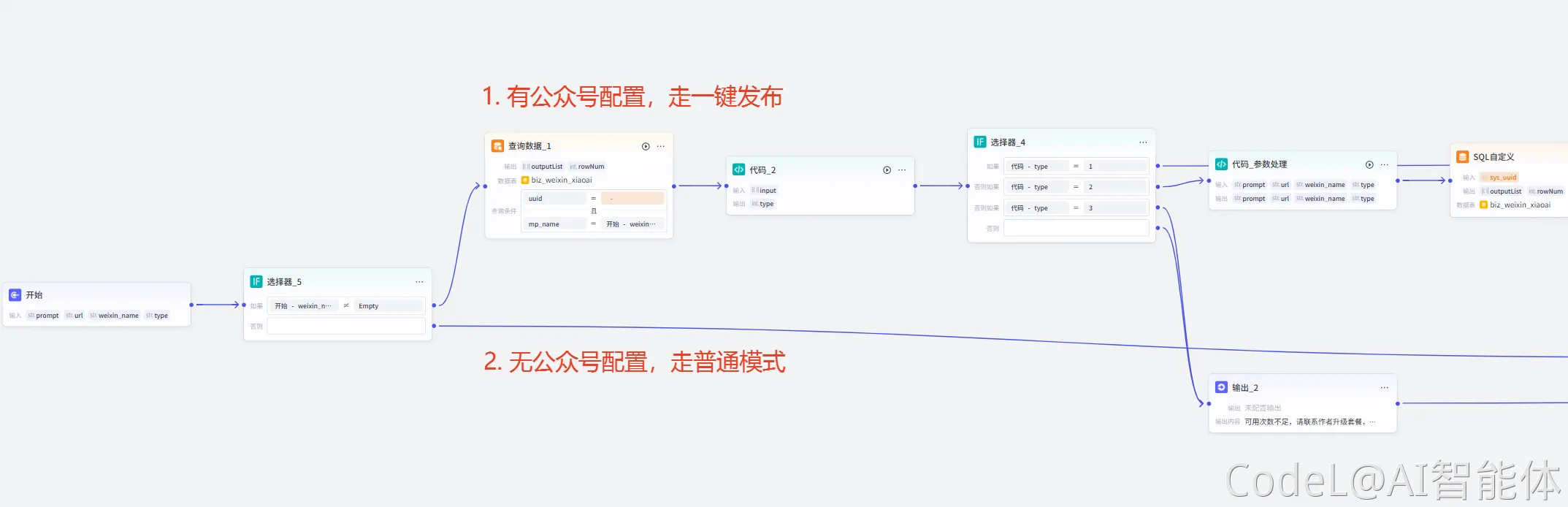
Task: Click the 代码_参数处理 code node icon
Action: 1221,164
